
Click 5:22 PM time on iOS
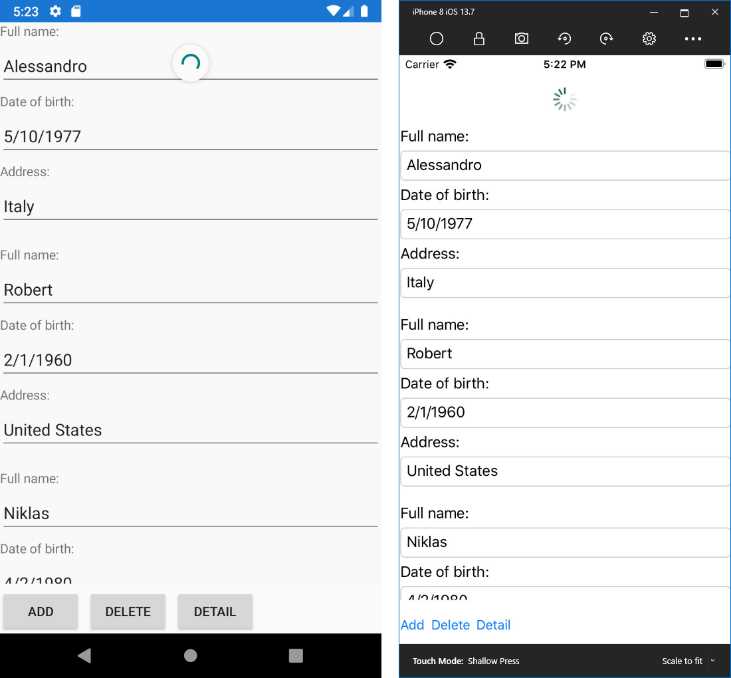pos(565,64)
